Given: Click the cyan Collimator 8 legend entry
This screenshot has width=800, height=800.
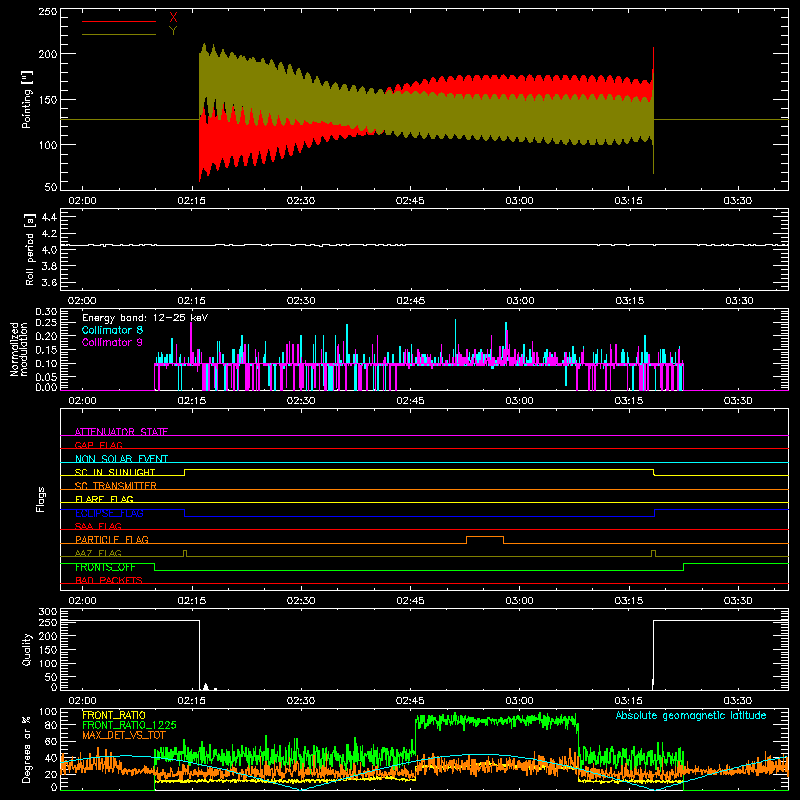Looking at the screenshot, I should 112,330.
